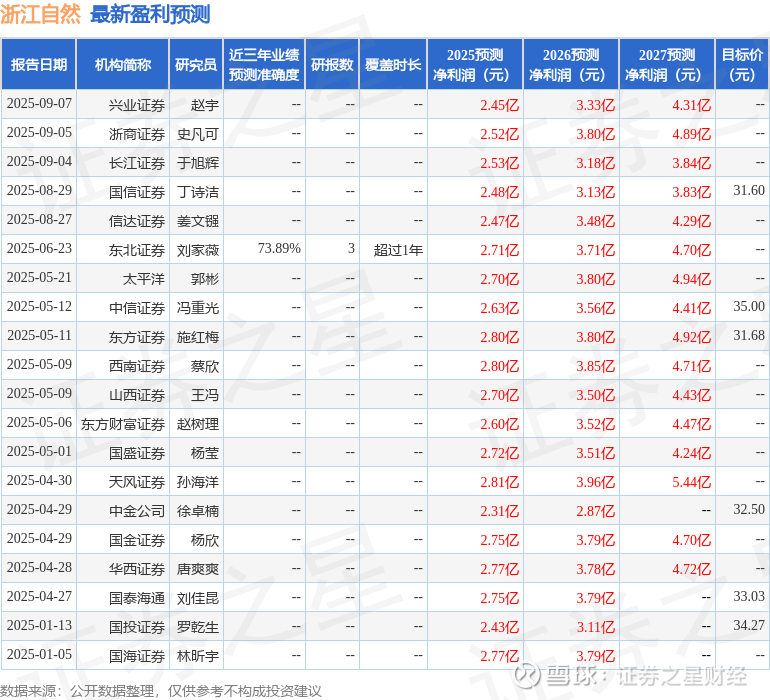The width and height of the screenshot is (770, 700).
Task: Click the date 2025-01-05
Action: [39, 654]
